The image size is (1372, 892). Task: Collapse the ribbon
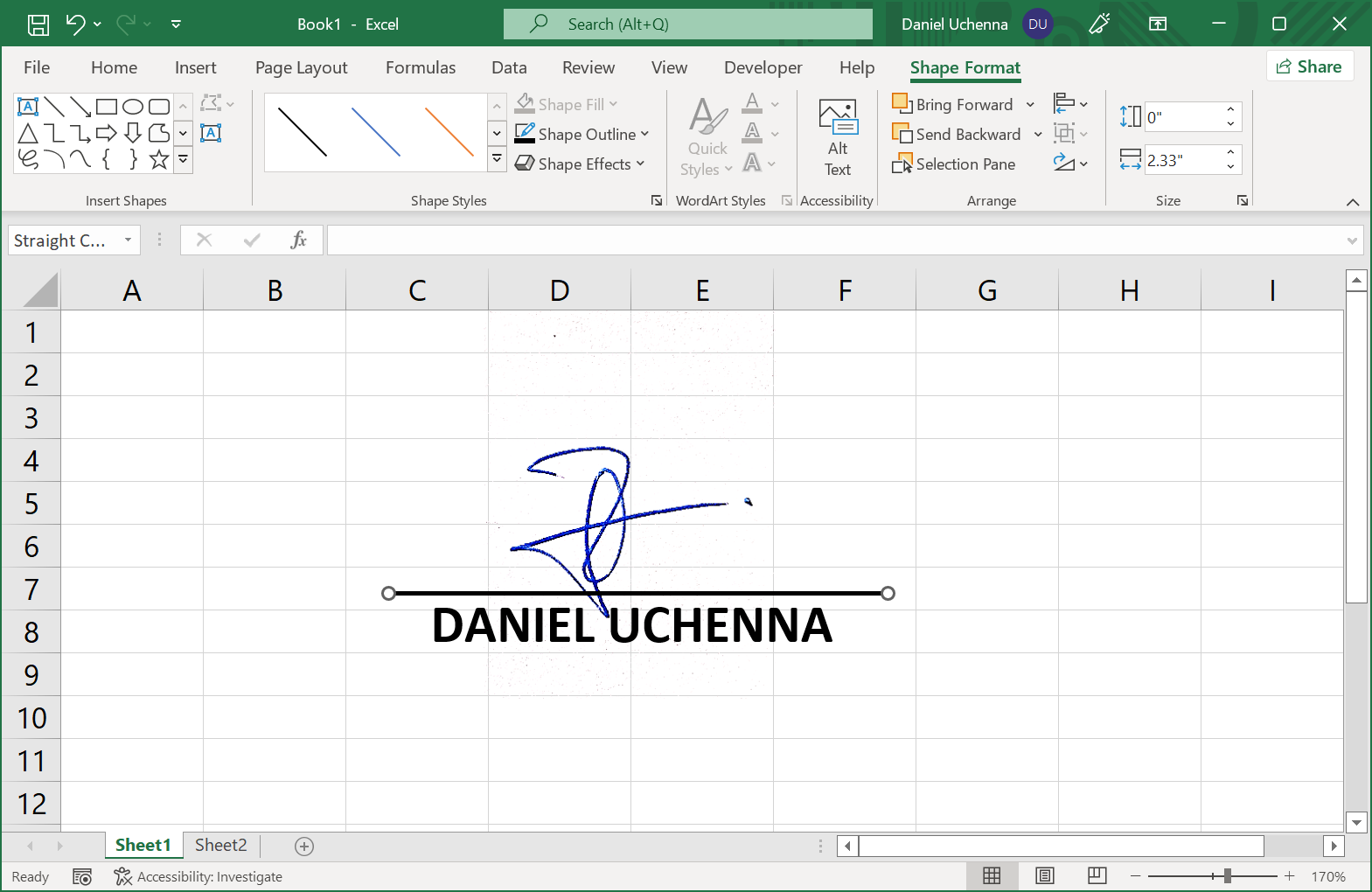coord(1353,202)
